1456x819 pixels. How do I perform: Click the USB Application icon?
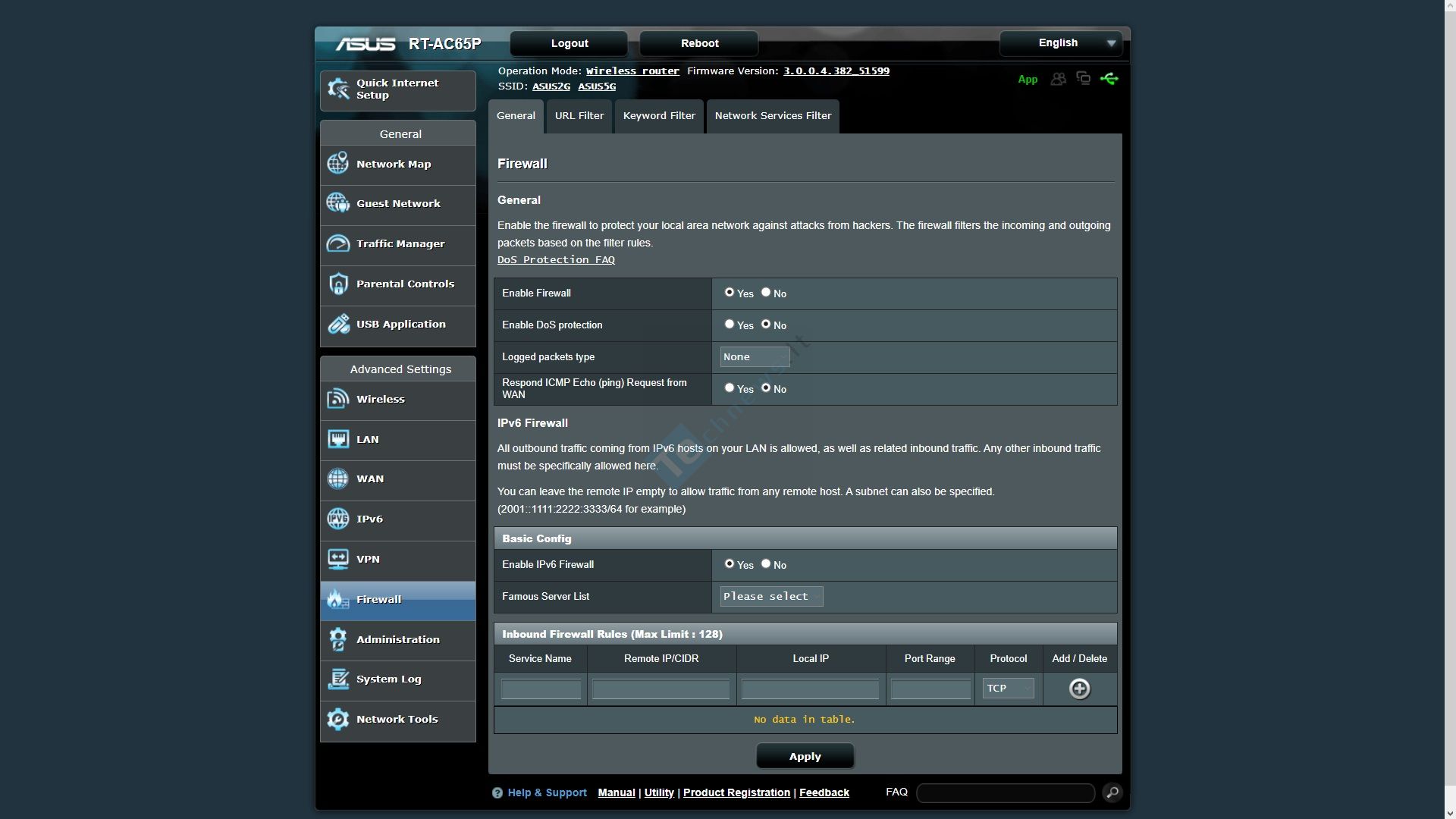[338, 324]
